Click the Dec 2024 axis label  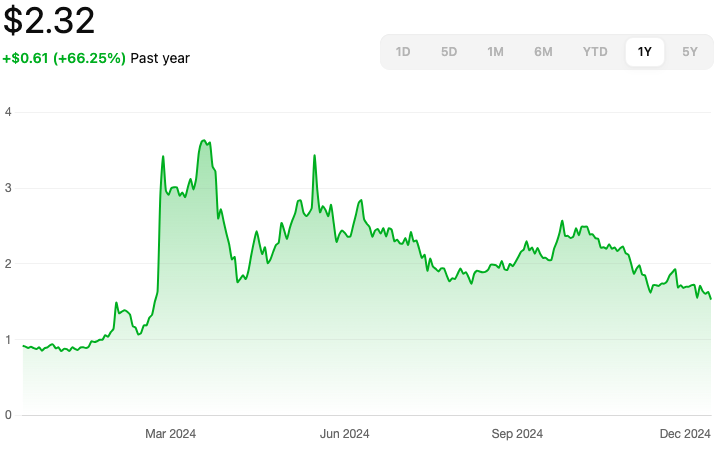[685, 433]
